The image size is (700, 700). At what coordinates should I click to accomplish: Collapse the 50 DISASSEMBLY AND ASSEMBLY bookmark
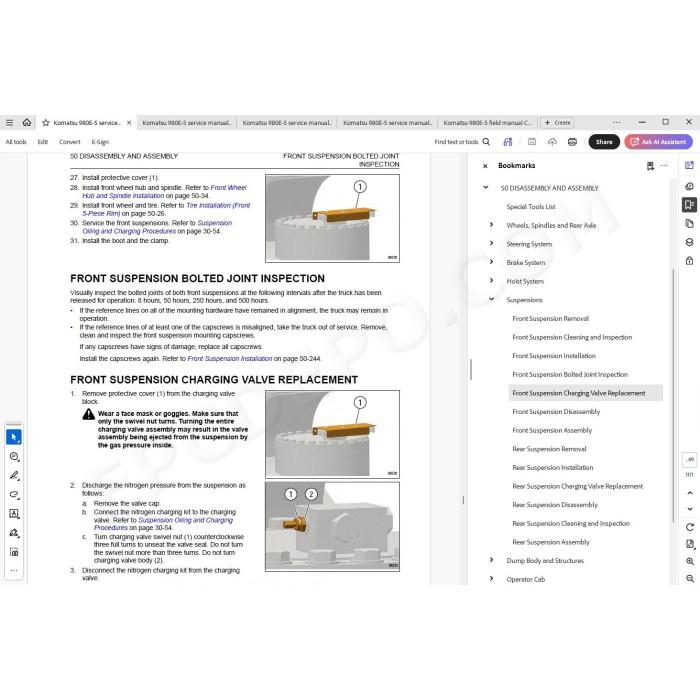click(486, 188)
